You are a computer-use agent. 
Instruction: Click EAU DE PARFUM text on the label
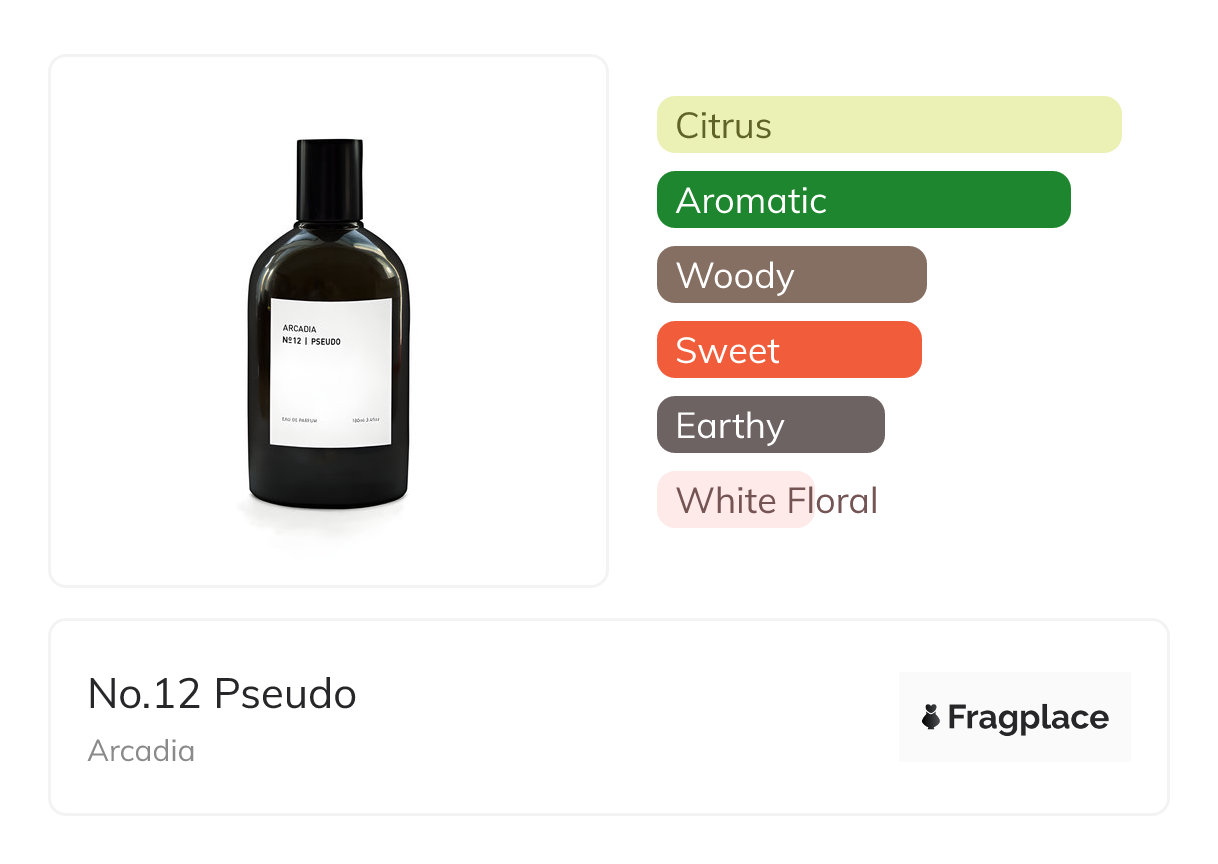[300, 421]
